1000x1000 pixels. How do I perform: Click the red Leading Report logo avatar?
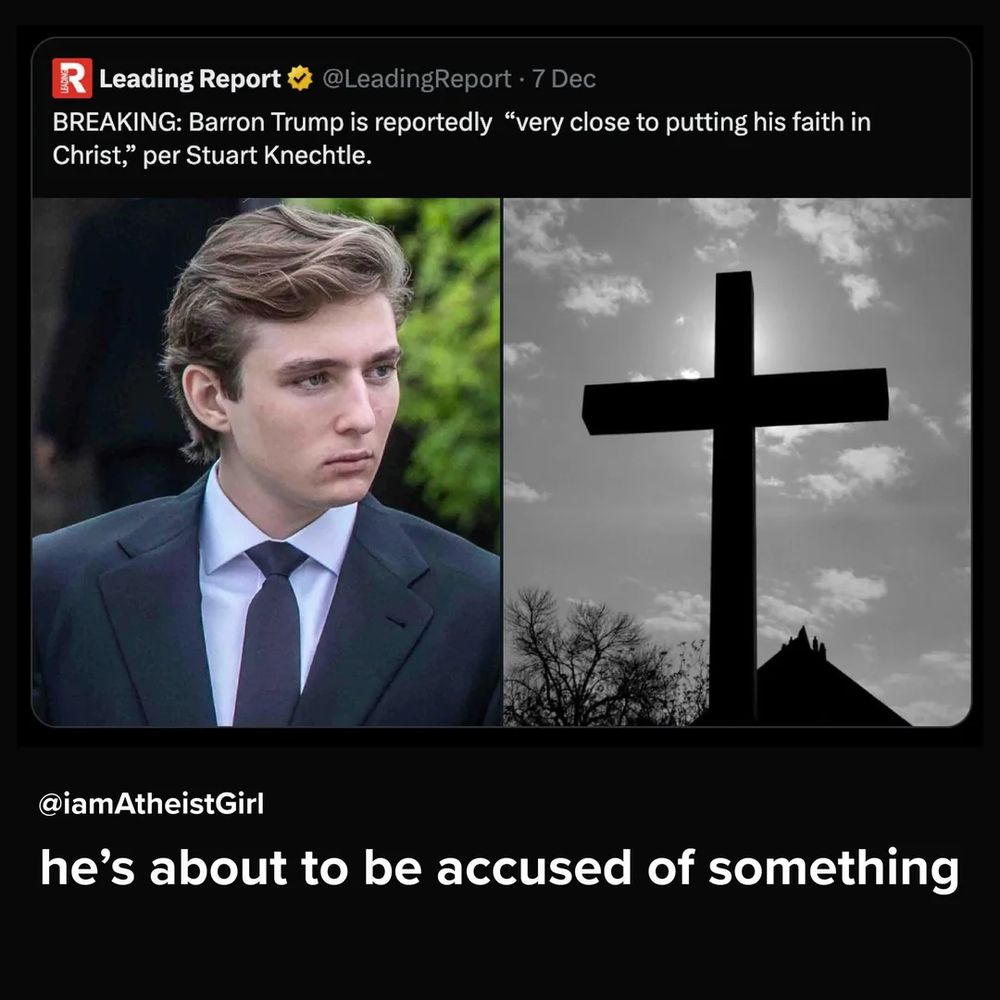pos(72,78)
